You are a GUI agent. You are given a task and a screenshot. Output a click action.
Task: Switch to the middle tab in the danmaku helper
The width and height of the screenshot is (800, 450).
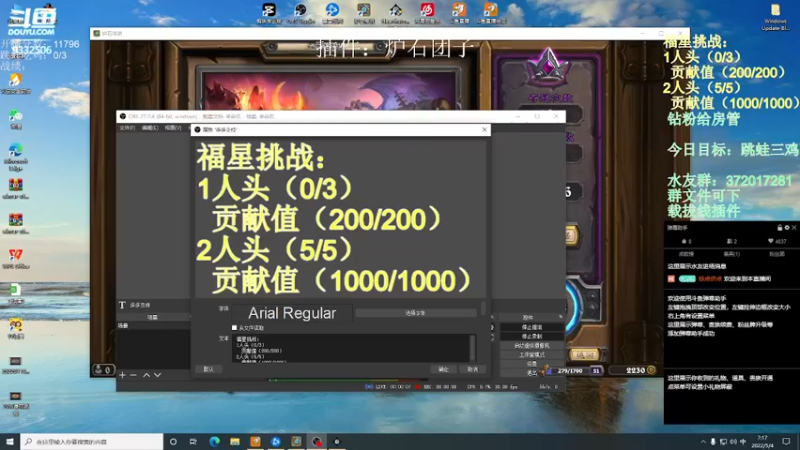732,254
